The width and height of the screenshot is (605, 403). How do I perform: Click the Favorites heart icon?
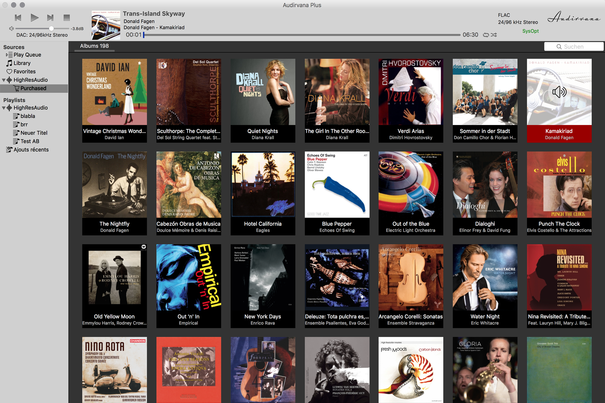[x=9, y=71]
